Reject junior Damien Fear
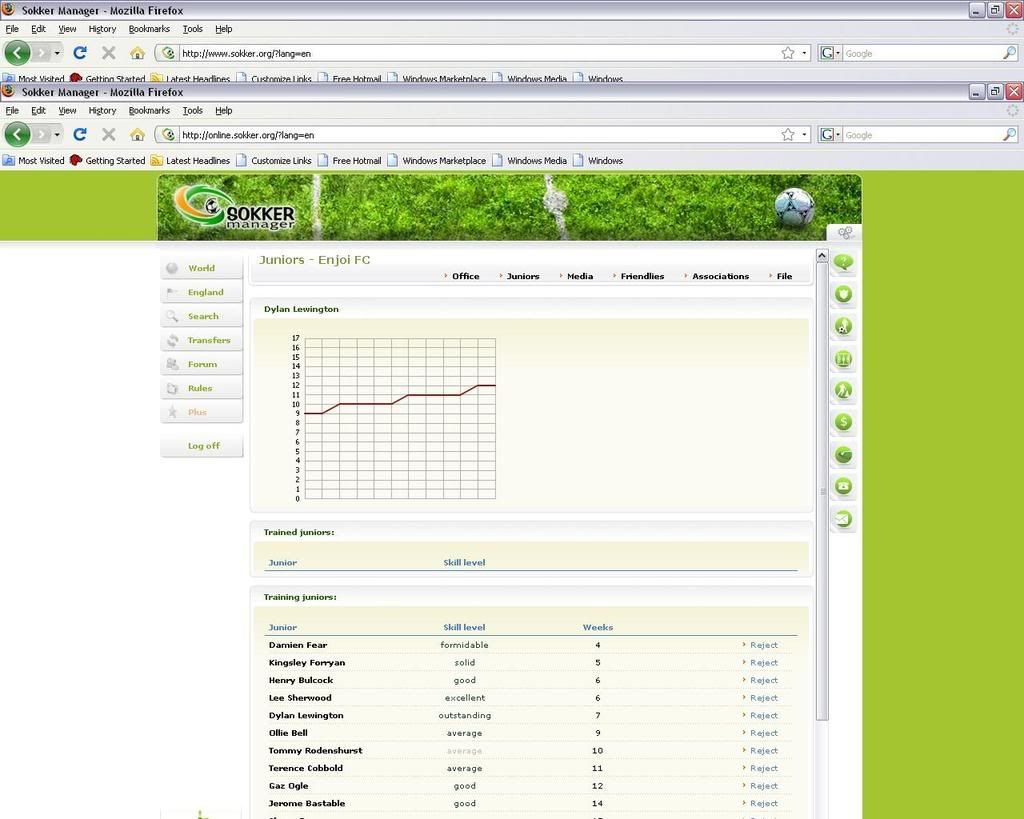 pyautogui.click(x=763, y=645)
